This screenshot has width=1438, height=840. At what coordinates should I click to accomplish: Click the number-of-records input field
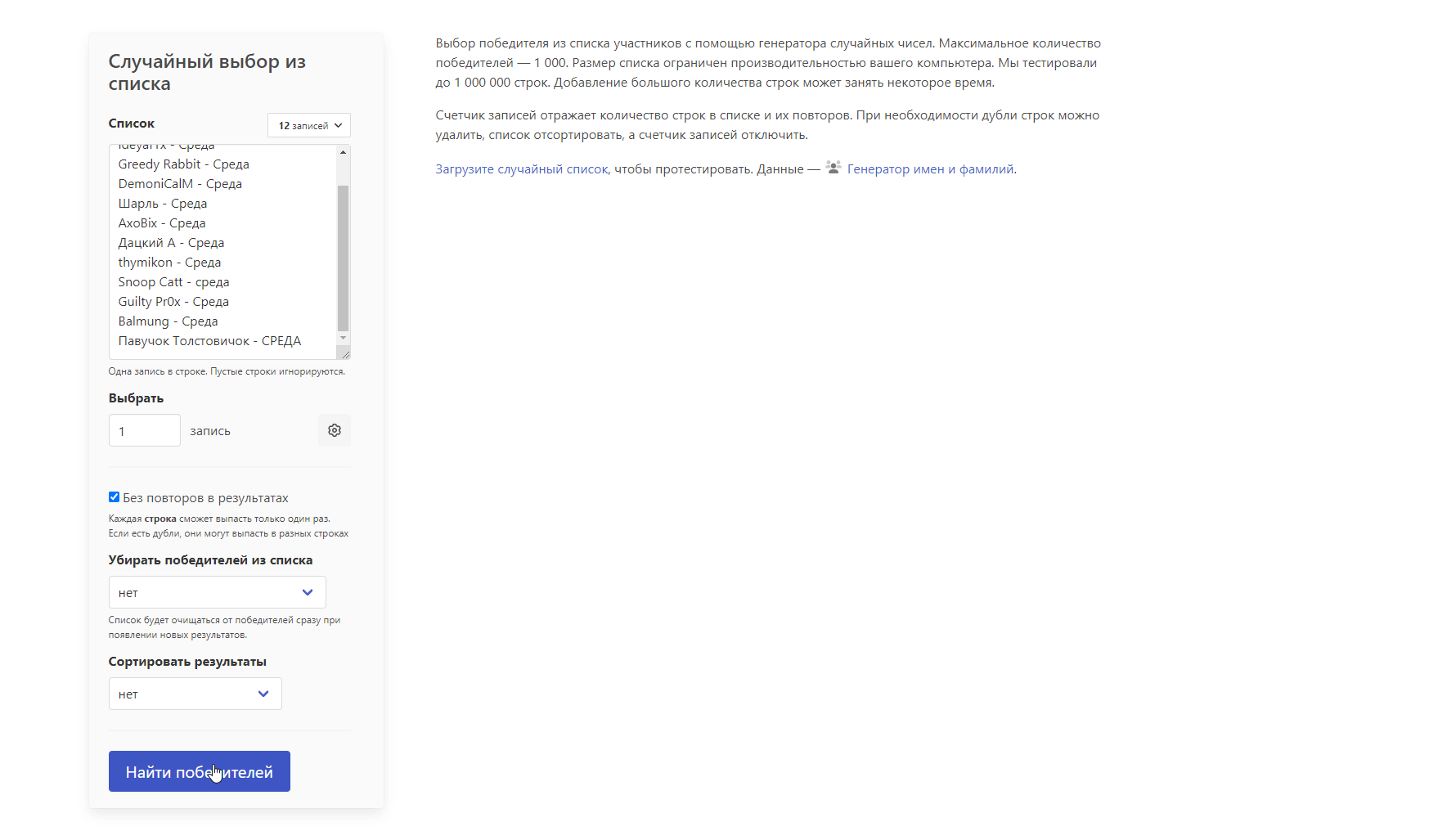[x=144, y=430]
